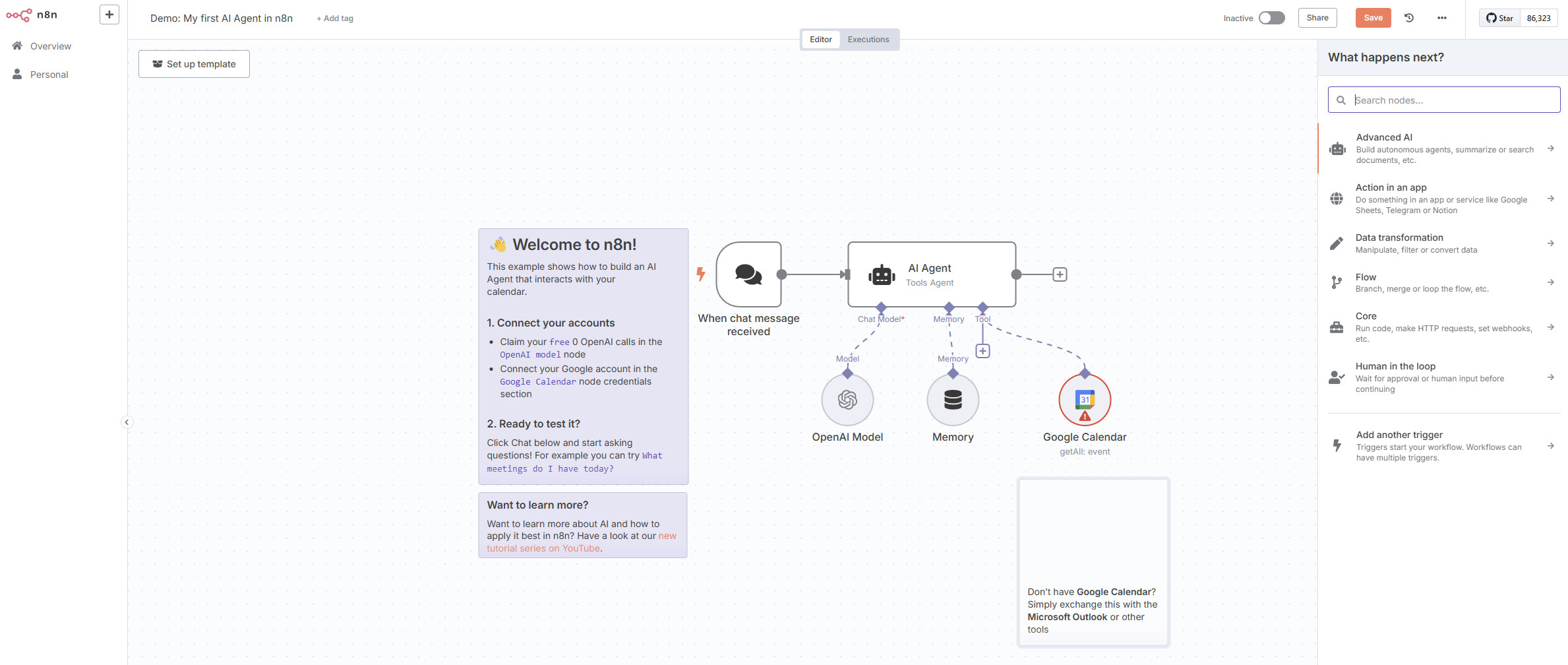Click the Action in an app globe icon

coord(1337,199)
